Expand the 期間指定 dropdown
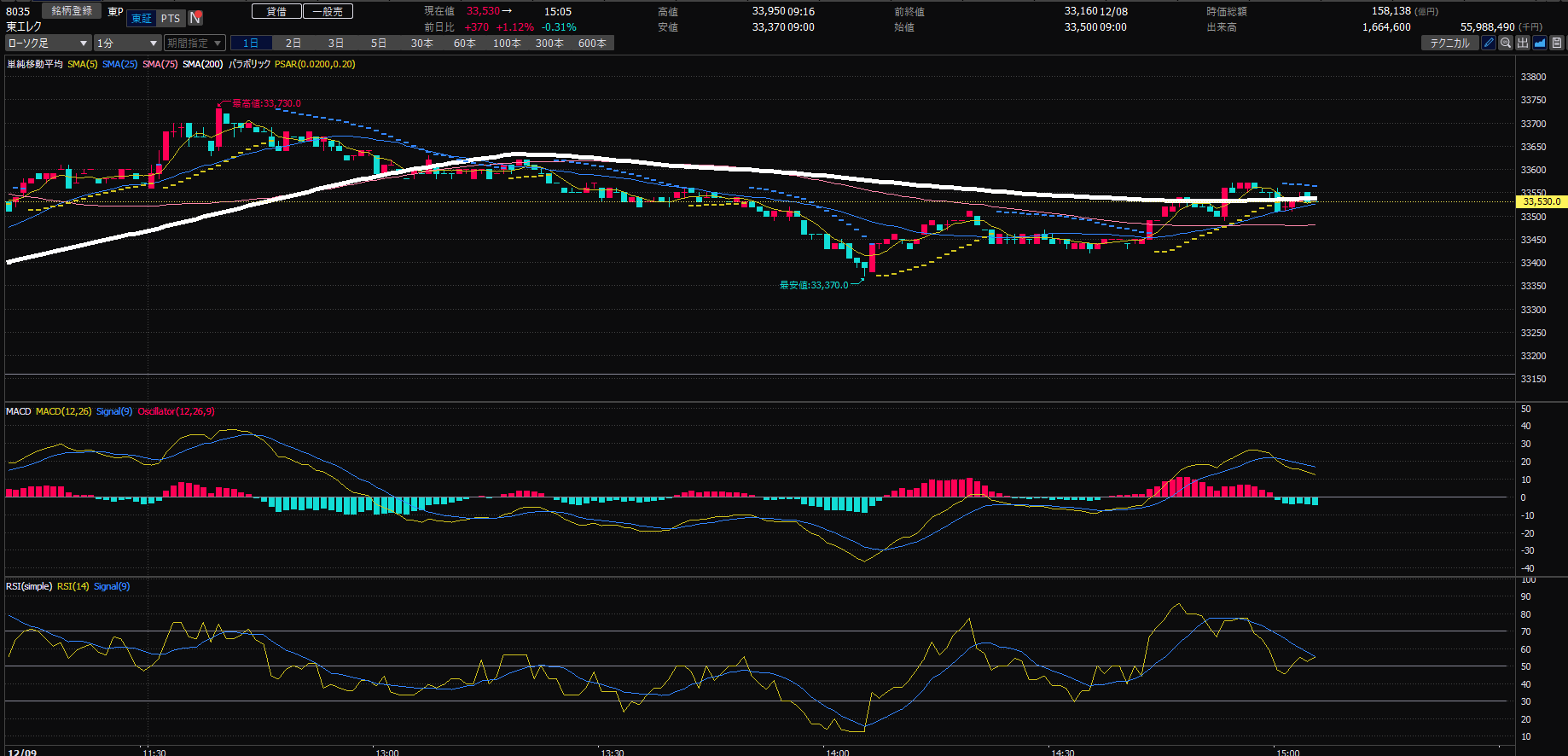 [x=195, y=43]
